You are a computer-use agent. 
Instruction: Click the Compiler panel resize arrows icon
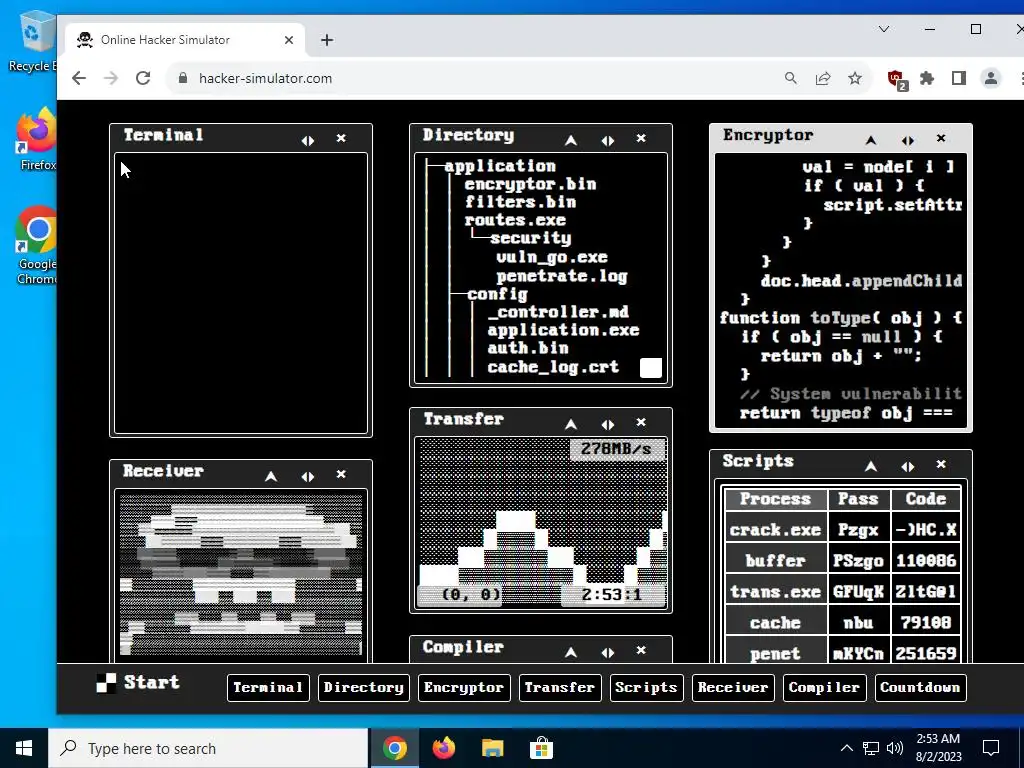[607, 652]
